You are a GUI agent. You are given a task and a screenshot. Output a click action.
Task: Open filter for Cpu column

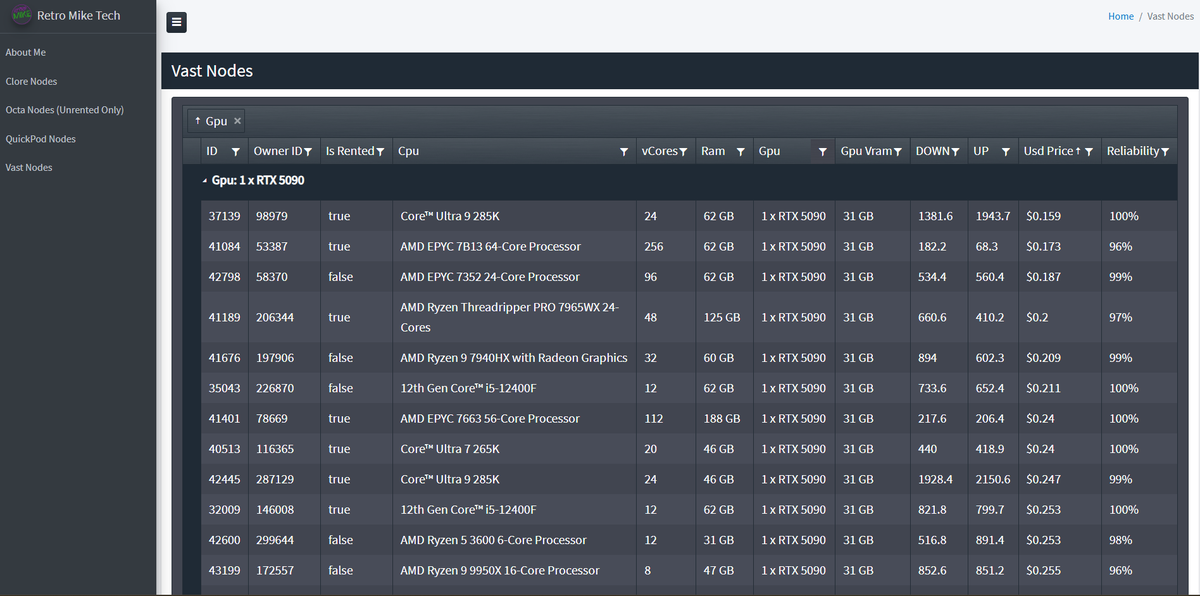tap(624, 152)
